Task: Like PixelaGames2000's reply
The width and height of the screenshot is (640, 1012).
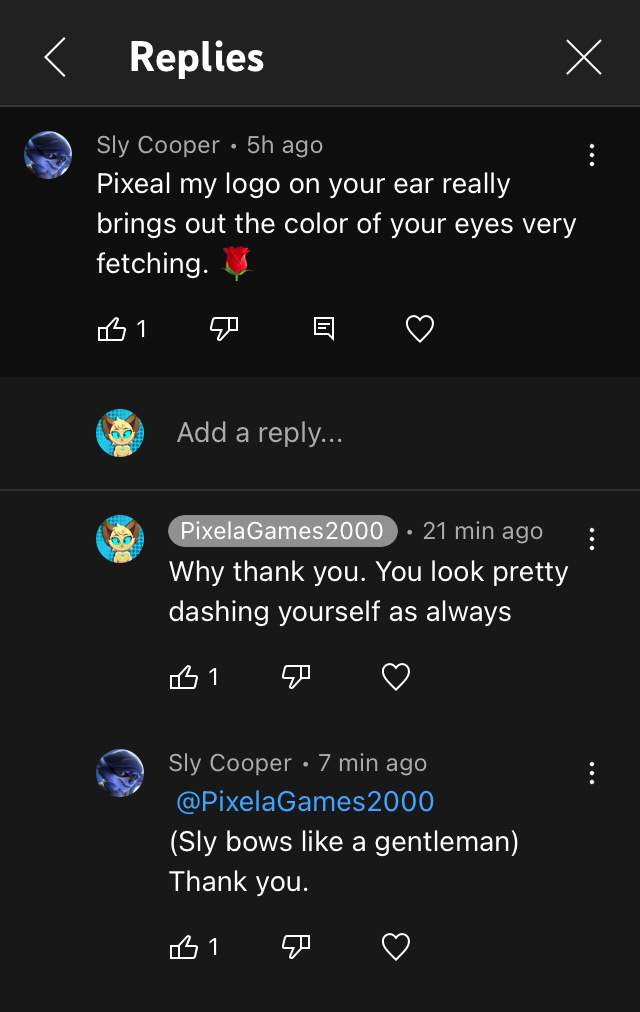Action: point(187,677)
